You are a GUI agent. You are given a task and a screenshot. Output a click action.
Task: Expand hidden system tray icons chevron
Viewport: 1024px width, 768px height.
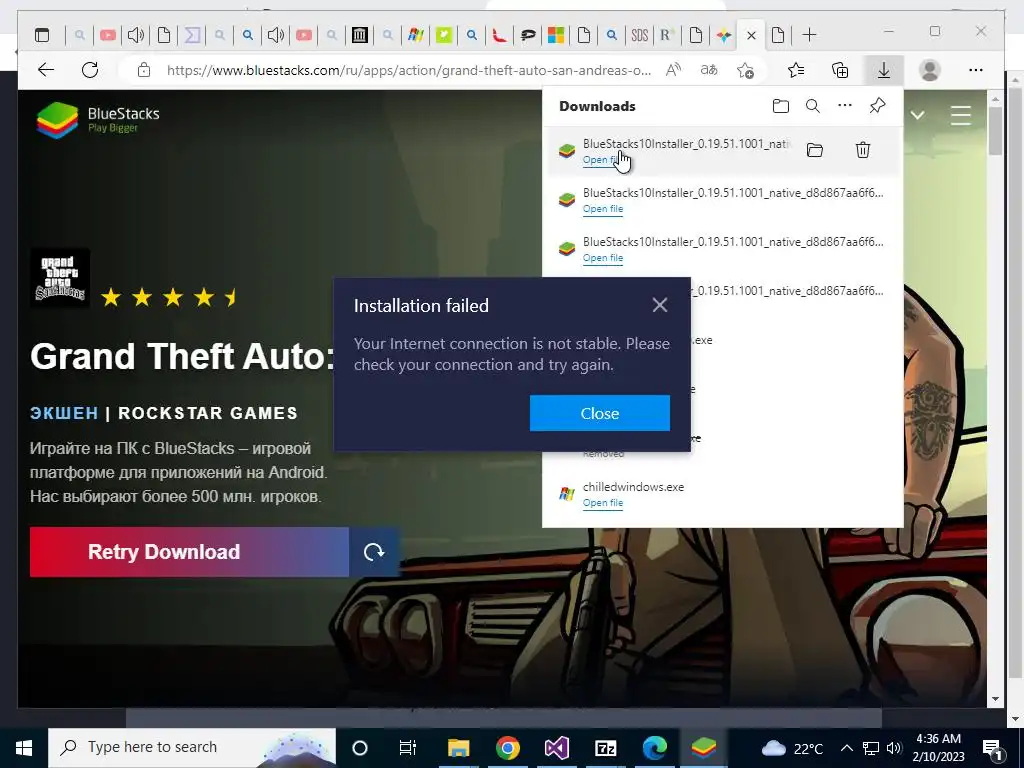click(x=846, y=748)
